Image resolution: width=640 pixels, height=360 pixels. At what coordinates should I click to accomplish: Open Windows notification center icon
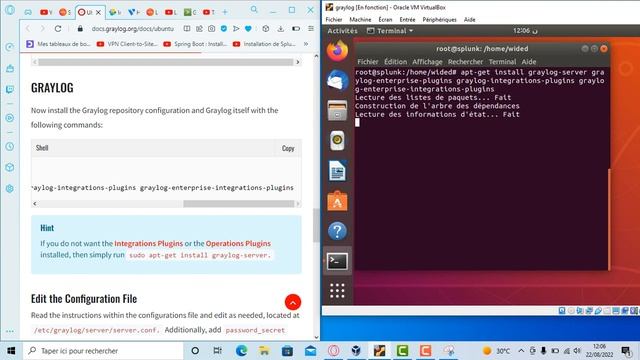tap(626, 351)
